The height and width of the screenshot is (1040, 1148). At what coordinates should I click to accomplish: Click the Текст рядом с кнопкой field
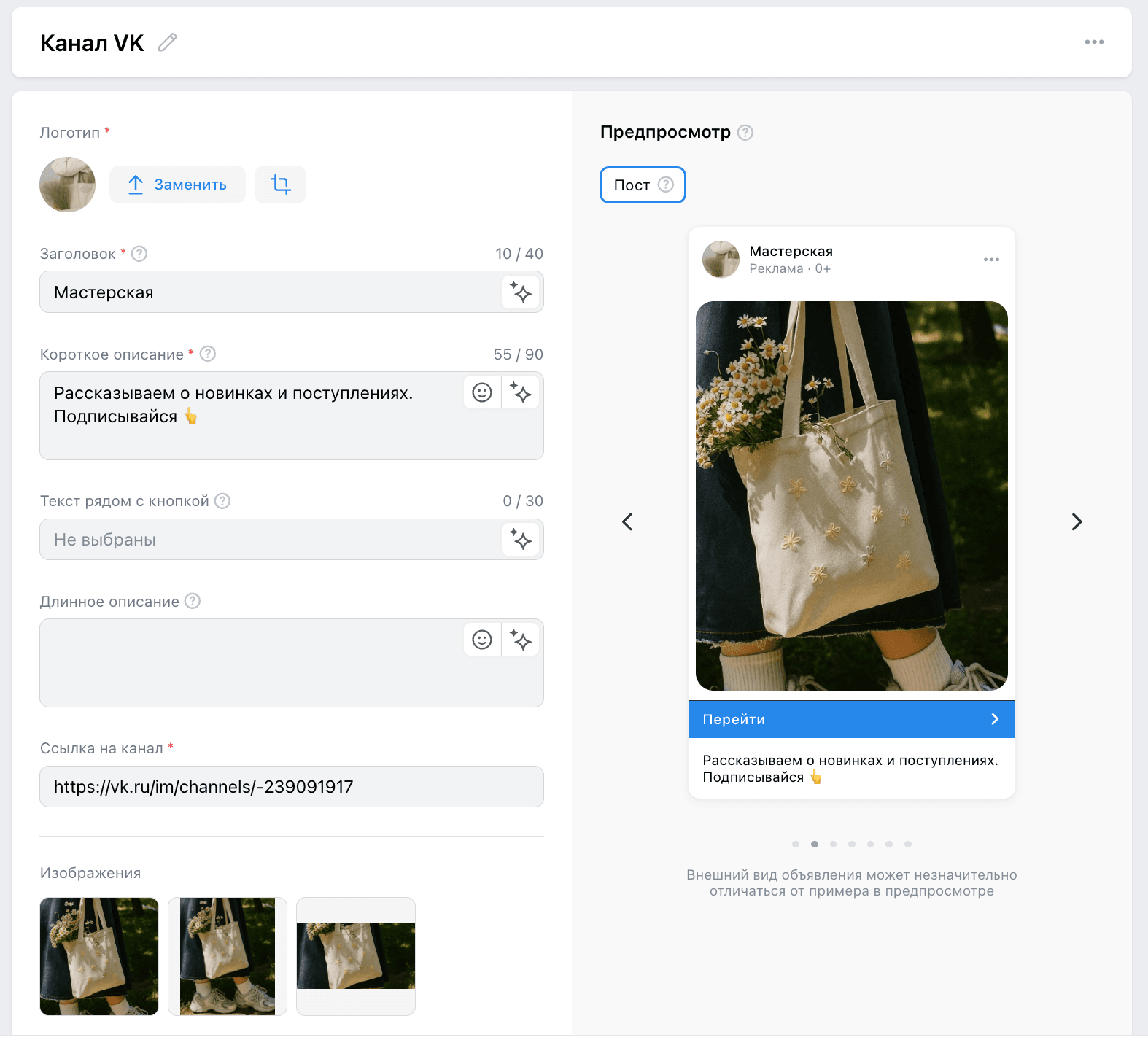pos(292,540)
